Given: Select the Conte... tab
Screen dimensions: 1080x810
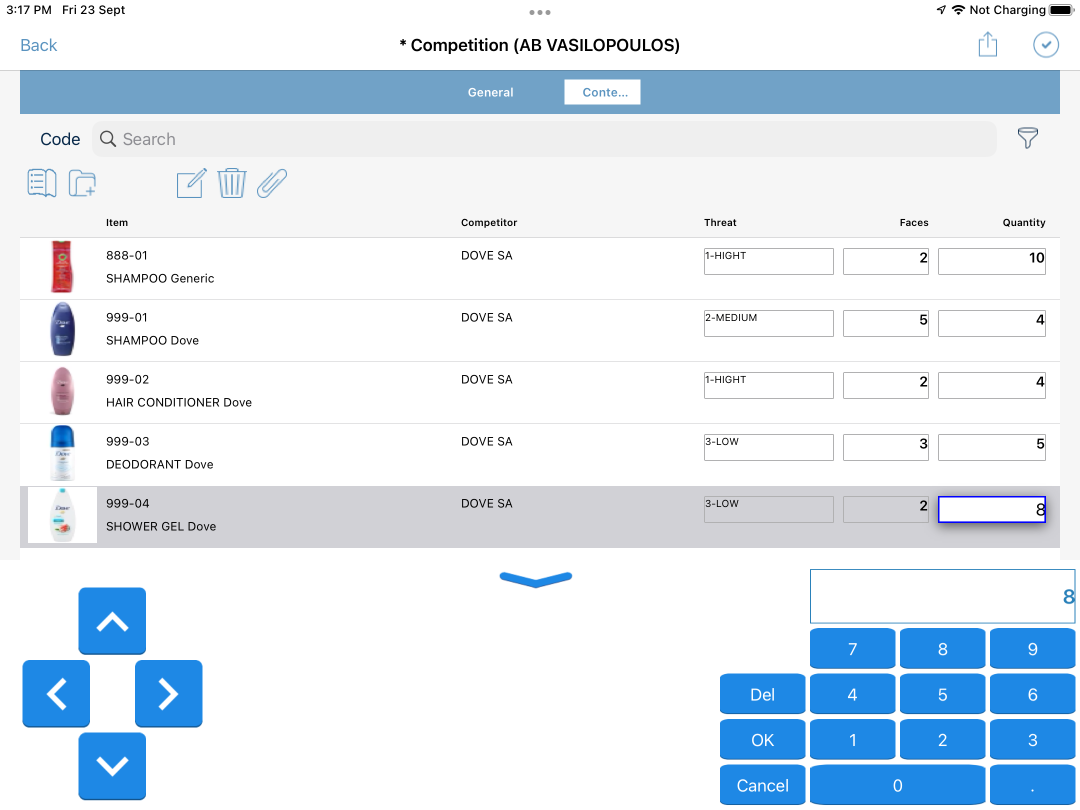Looking at the screenshot, I should point(603,92).
